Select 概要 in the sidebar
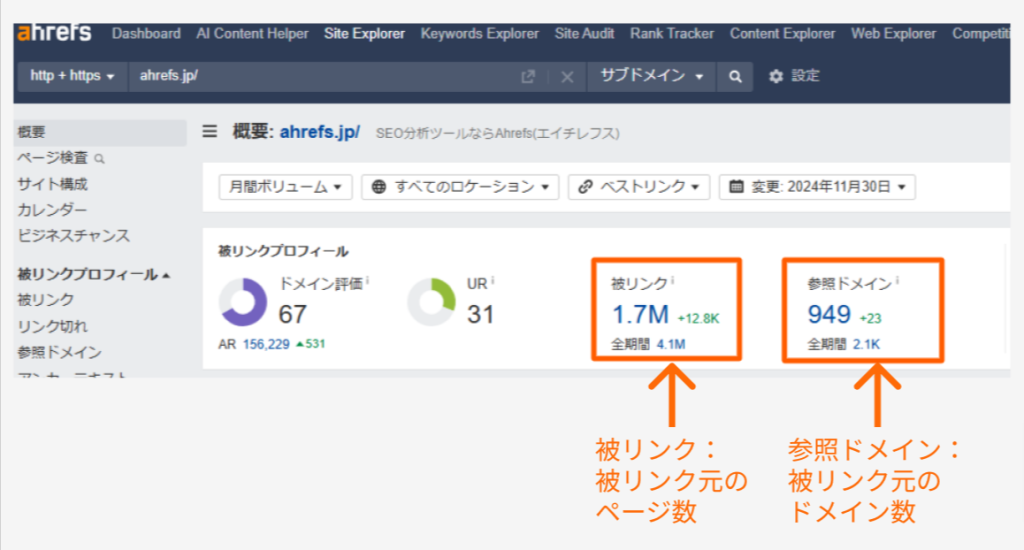The width and height of the screenshot is (1024, 550). pyautogui.click(x=100, y=133)
